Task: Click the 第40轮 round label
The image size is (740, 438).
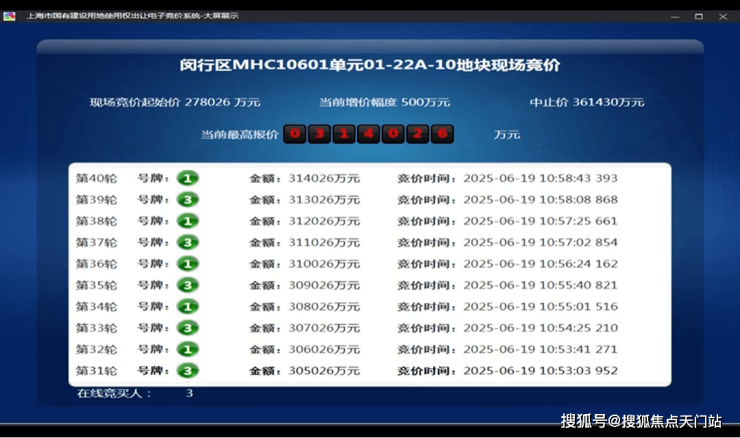Action: point(96,178)
